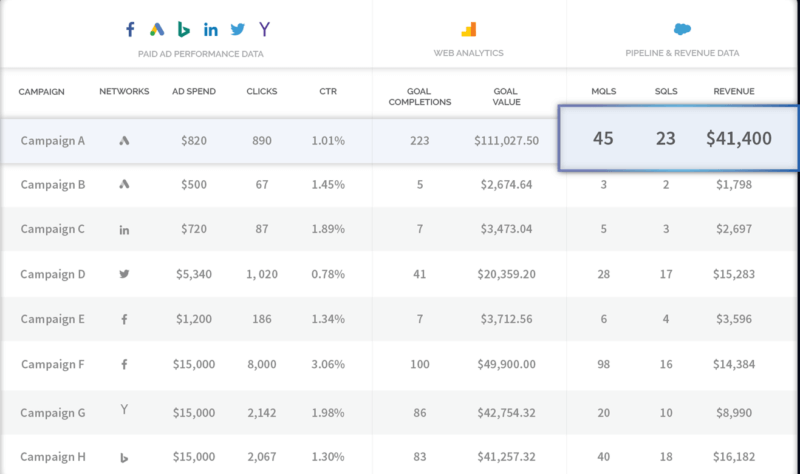This screenshot has height=474, width=800.
Task: Click Campaign D's $5,340 ad spend cell
Action: pyautogui.click(x=190, y=274)
